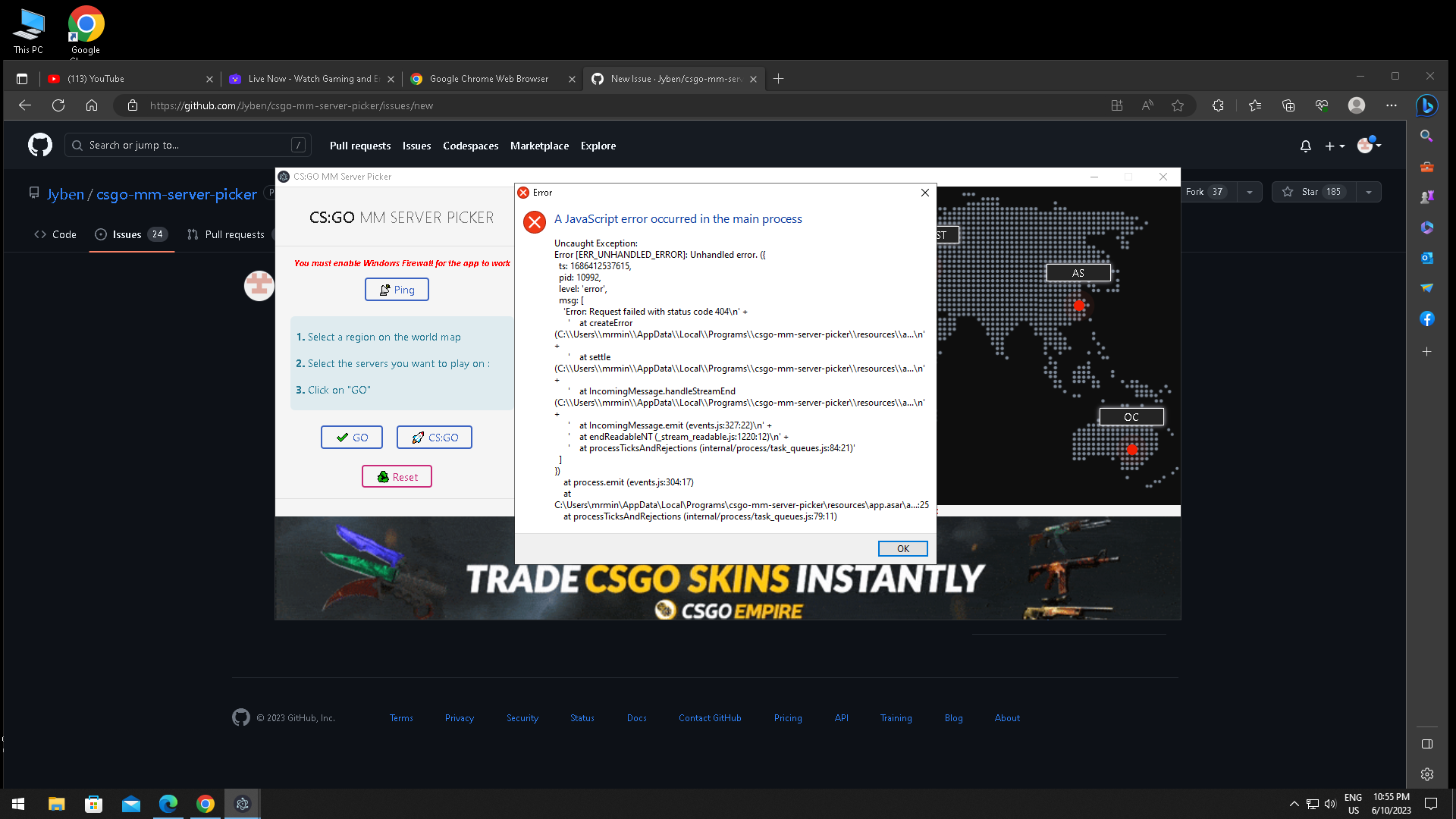Add page to favorites star icon
Viewport: 1456px width, 819px height.
(x=1178, y=106)
